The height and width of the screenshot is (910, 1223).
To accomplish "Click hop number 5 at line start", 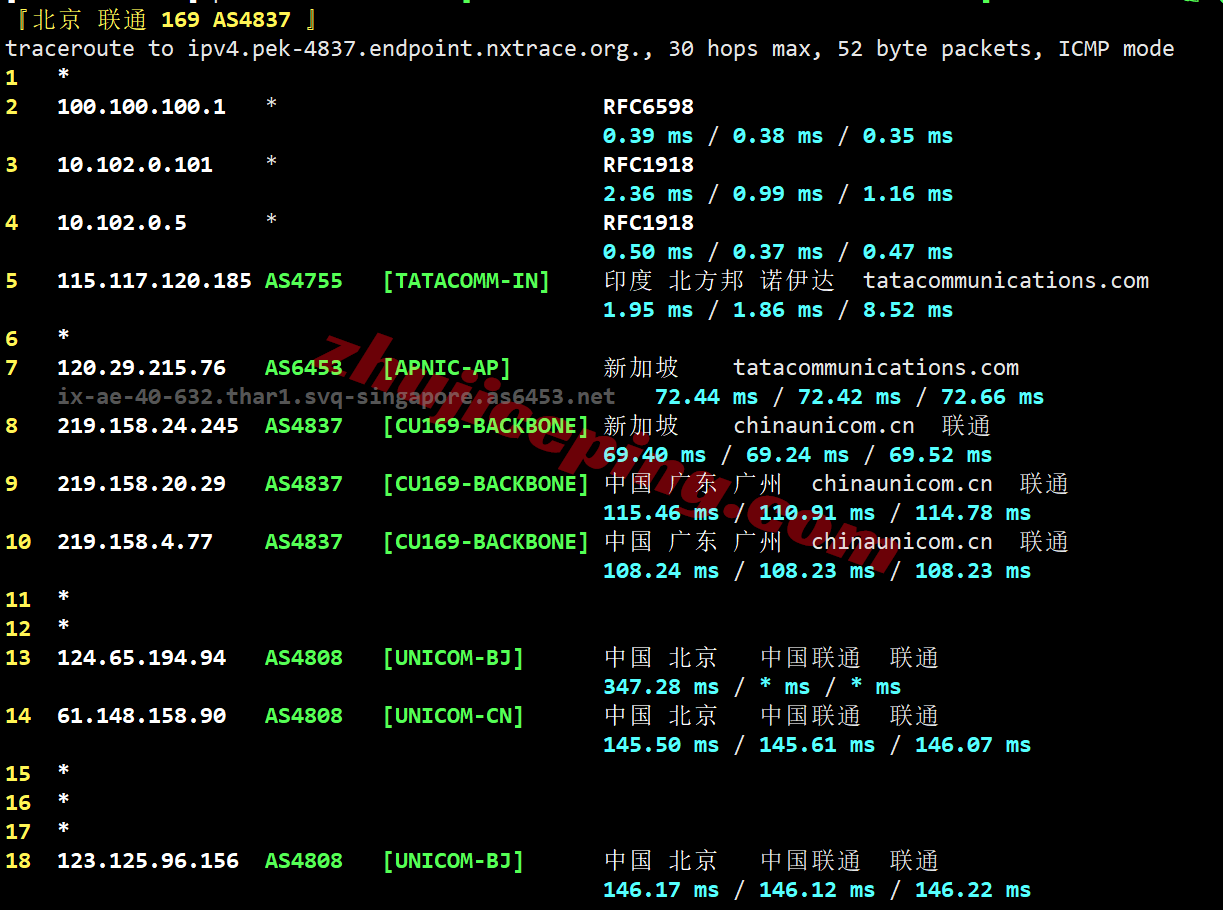I will [12, 280].
